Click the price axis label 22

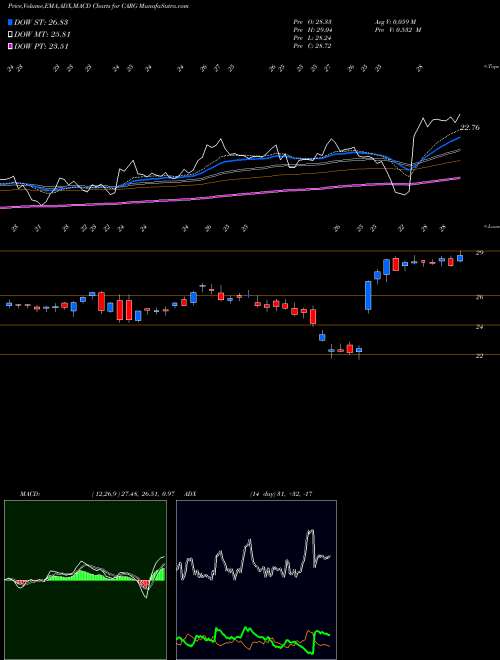tap(479, 356)
